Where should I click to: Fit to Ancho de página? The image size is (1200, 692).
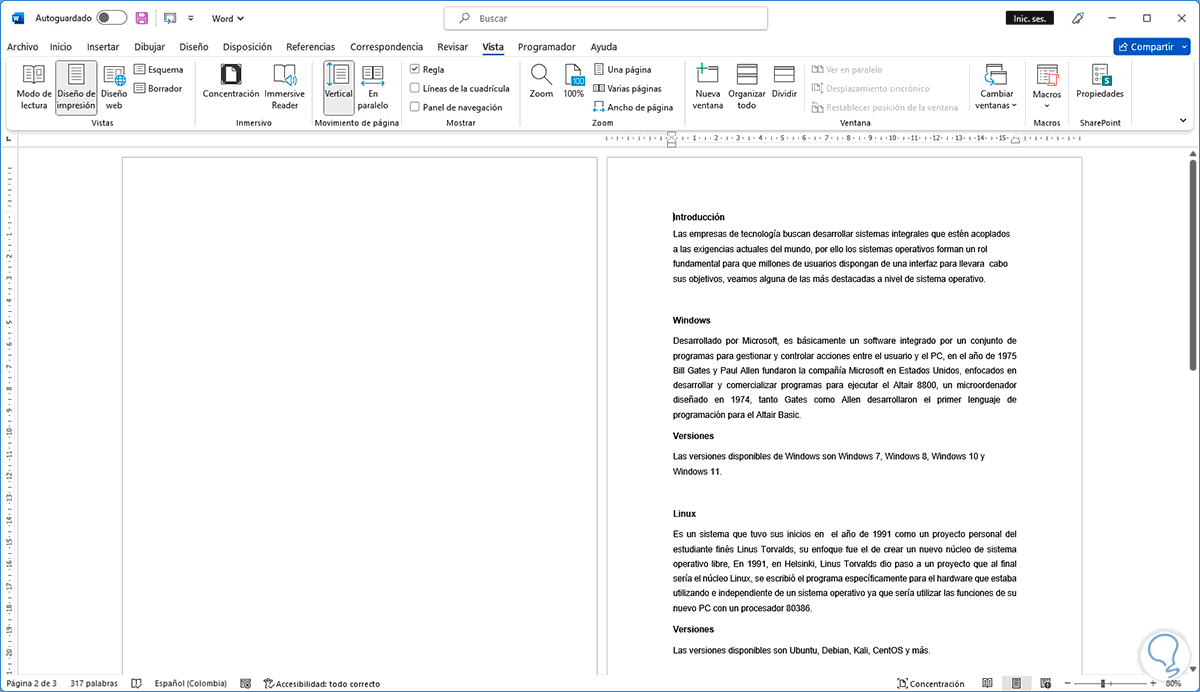[x=633, y=107]
